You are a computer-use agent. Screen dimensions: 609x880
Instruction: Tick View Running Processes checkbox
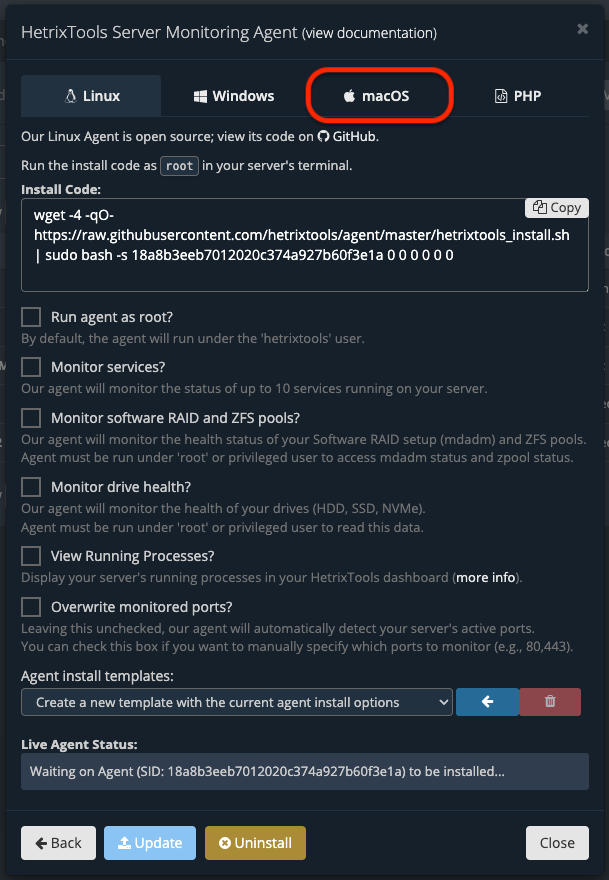point(32,556)
